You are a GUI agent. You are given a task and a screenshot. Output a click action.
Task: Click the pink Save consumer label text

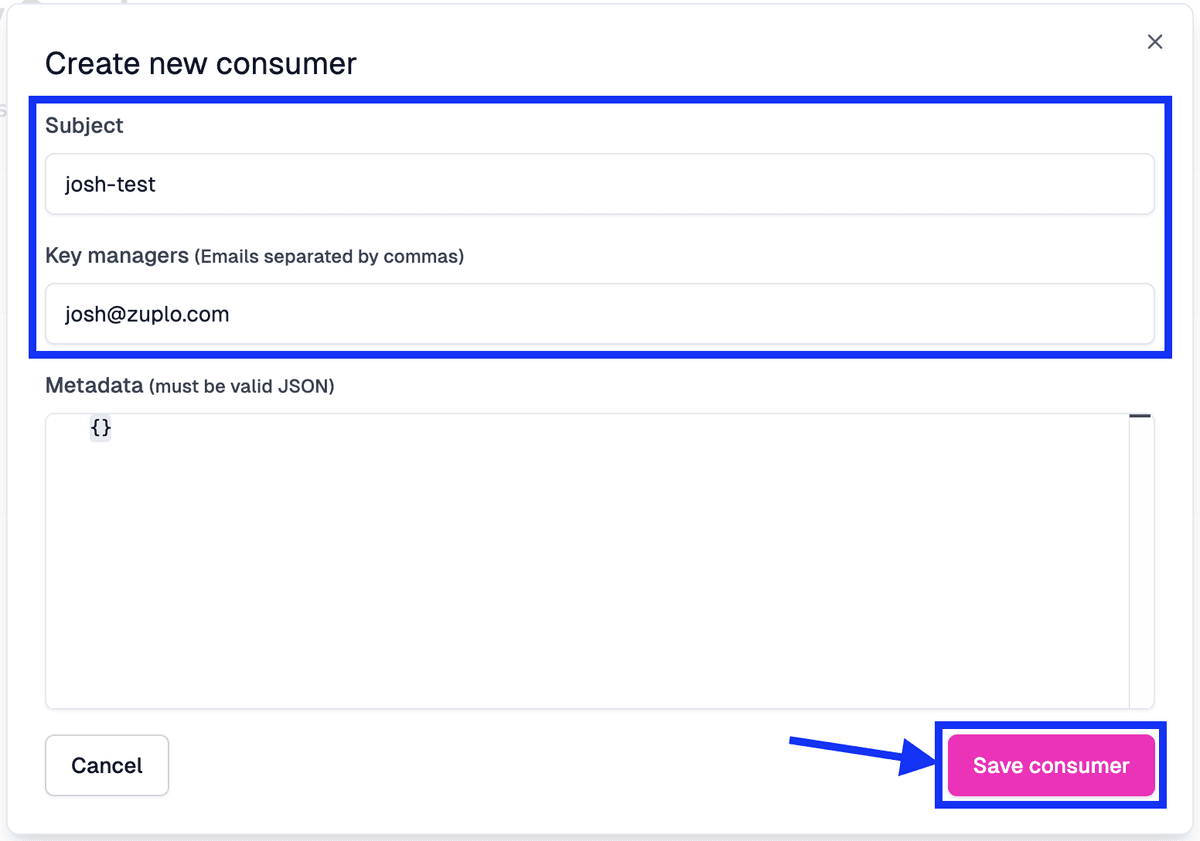click(1050, 765)
